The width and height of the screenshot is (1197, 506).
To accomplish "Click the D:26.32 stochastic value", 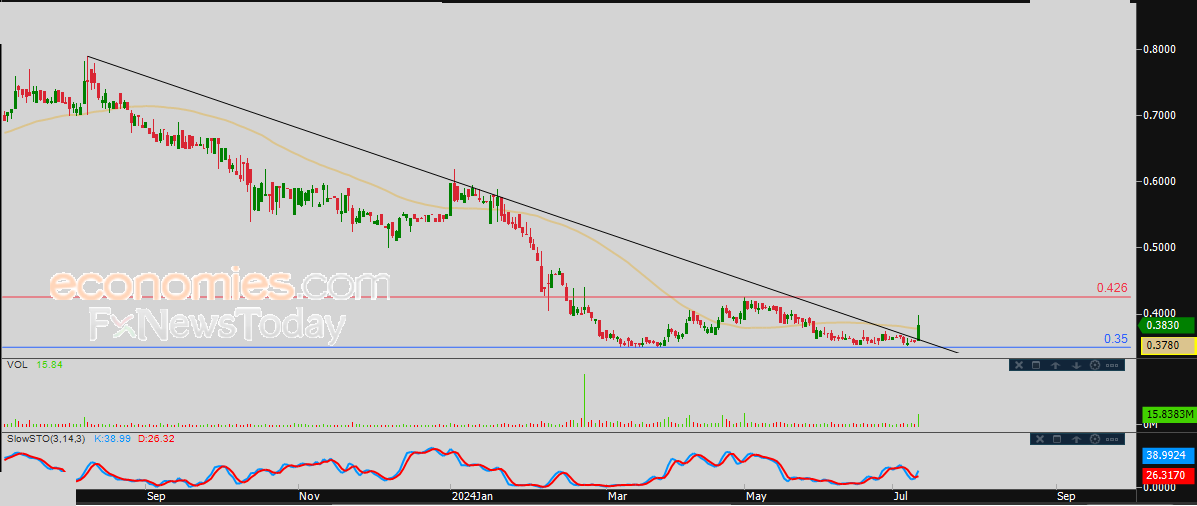I will 156,439.
